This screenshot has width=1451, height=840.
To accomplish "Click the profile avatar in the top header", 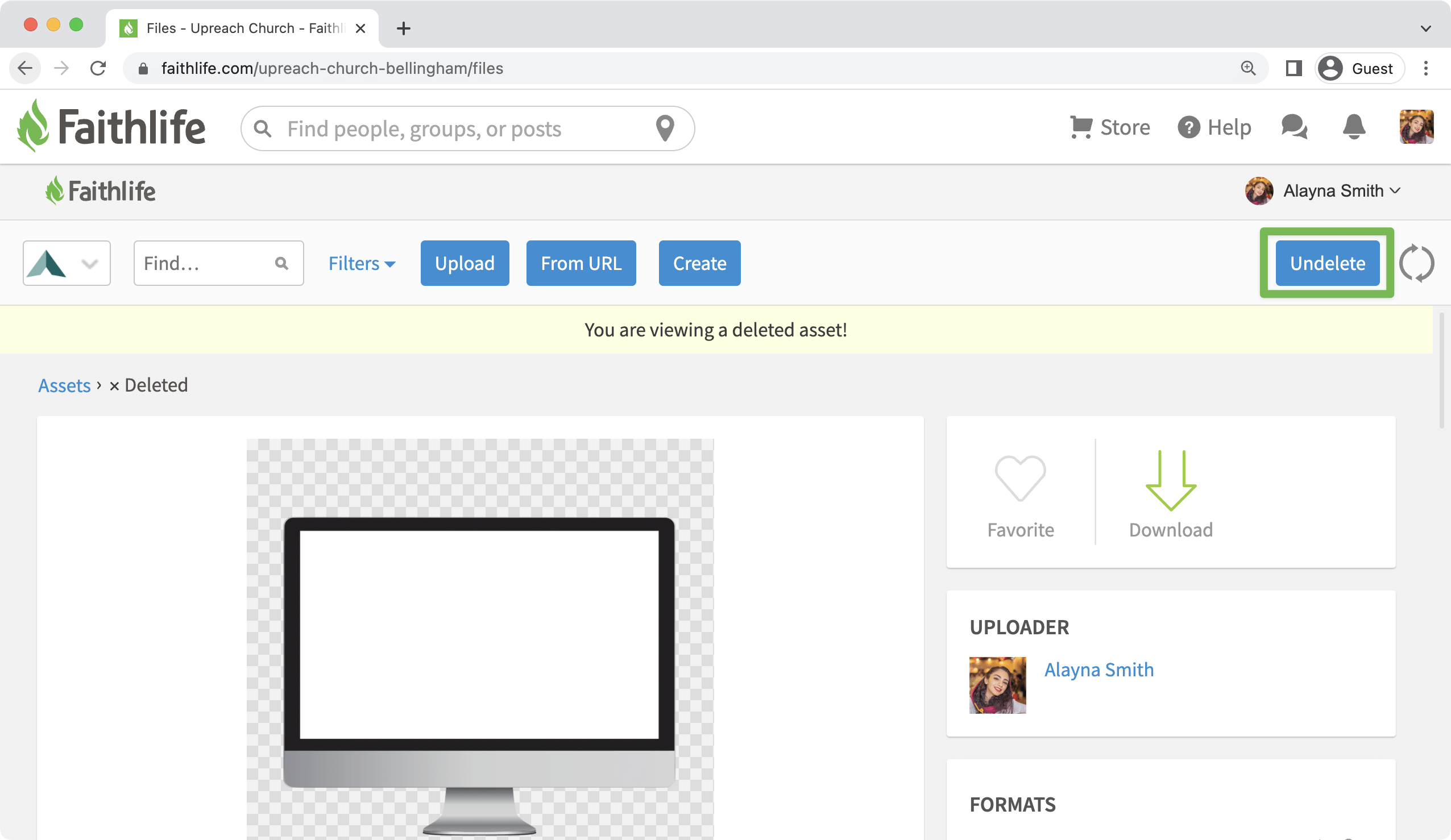I will (1416, 127).
